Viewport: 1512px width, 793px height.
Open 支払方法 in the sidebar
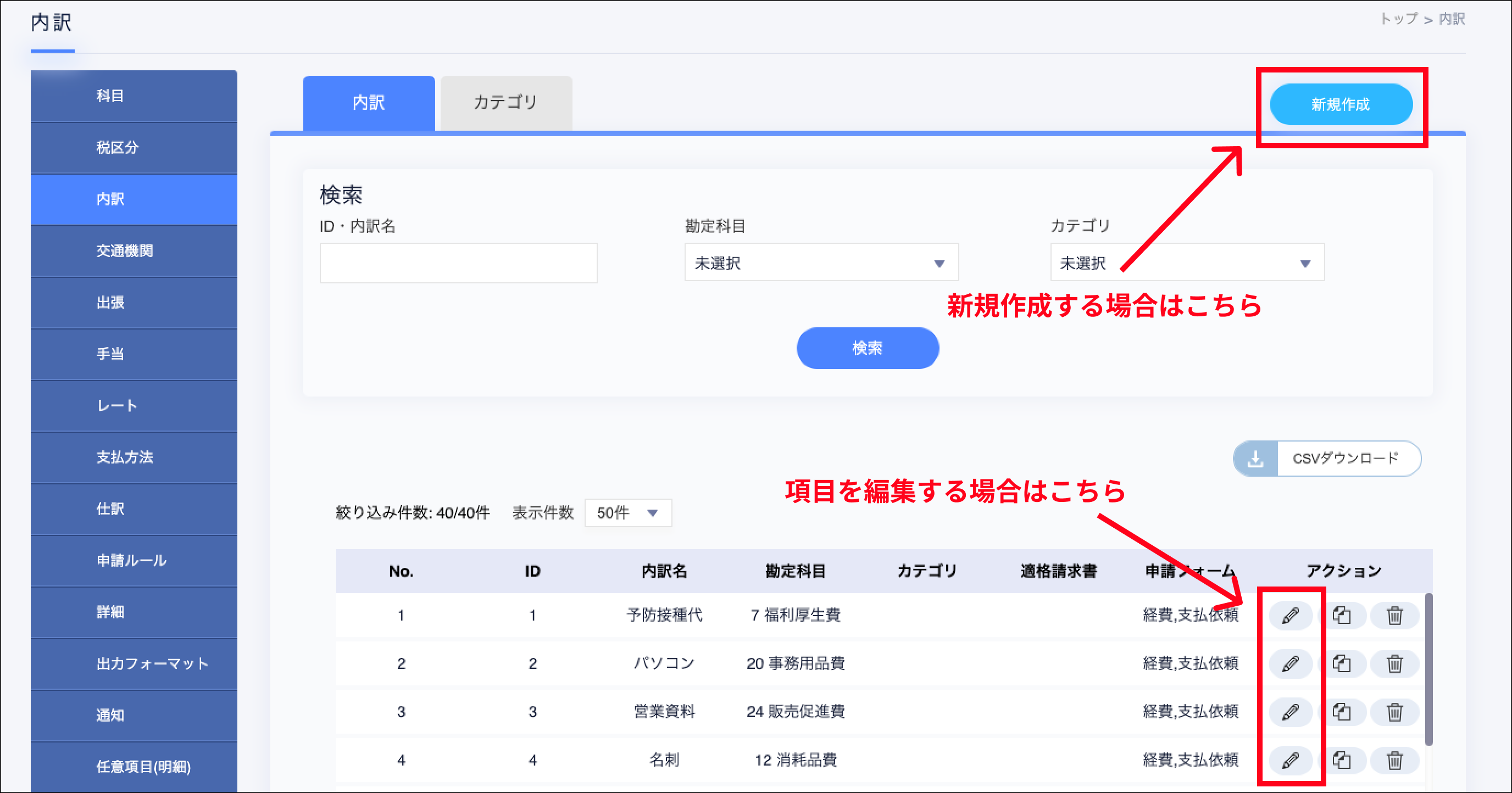point(134,457)
